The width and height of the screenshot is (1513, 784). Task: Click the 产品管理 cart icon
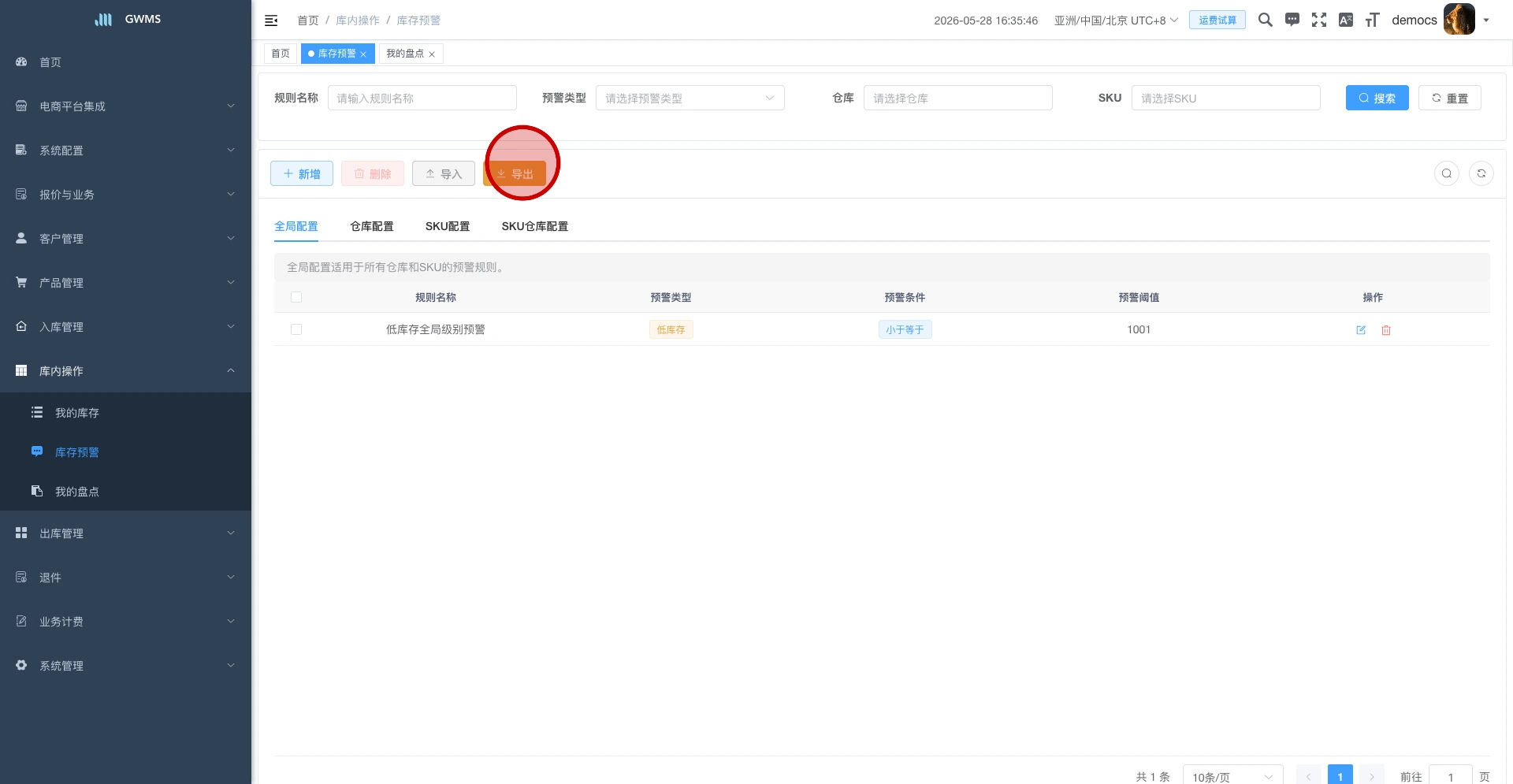click(x=21, y=282)
